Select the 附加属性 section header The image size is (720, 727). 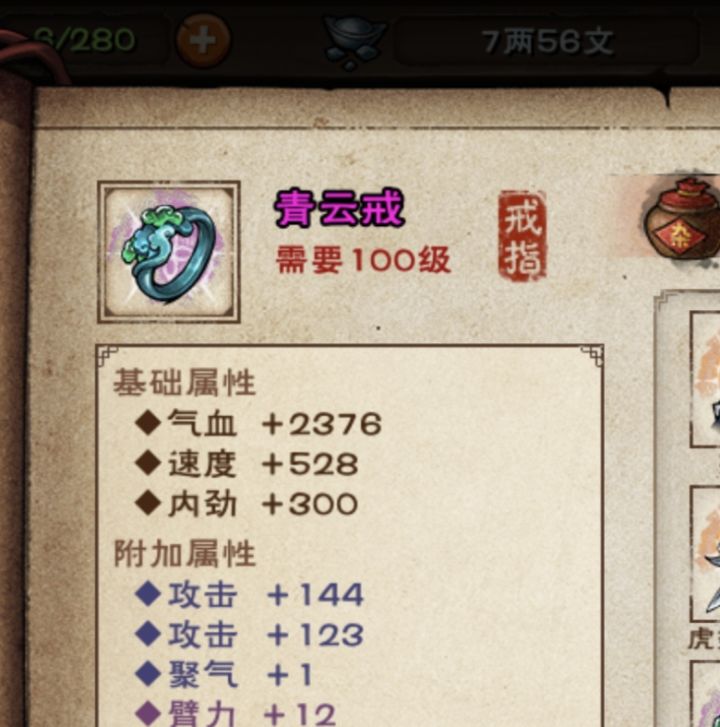point(185,553)
